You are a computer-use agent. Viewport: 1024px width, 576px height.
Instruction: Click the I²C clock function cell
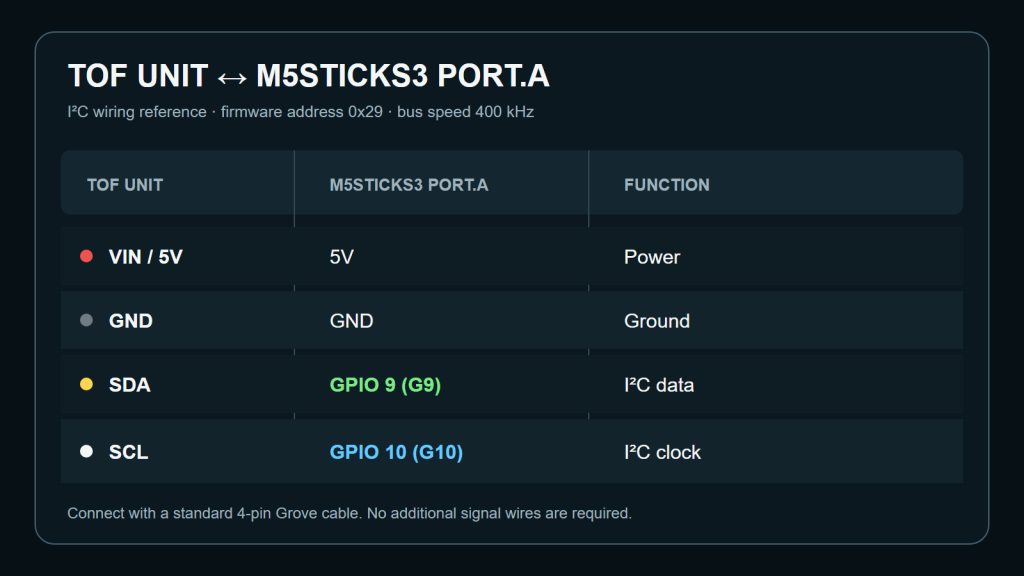(662, 452)
